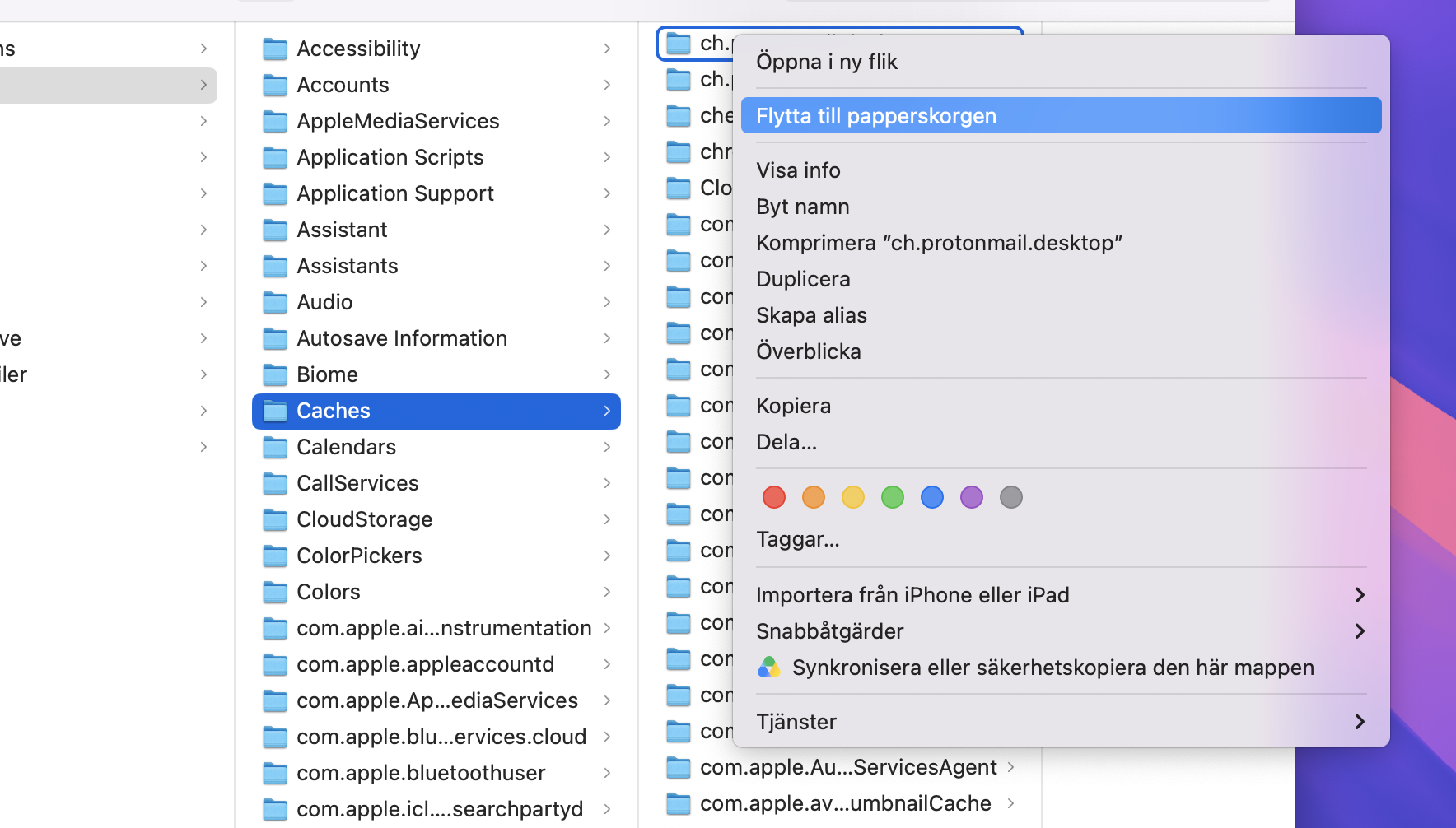Viewport: 1456px width, 828px height.
Task: Choose Kopiera from context menu
Action: pyautogui.click(x=1062, y=406)
